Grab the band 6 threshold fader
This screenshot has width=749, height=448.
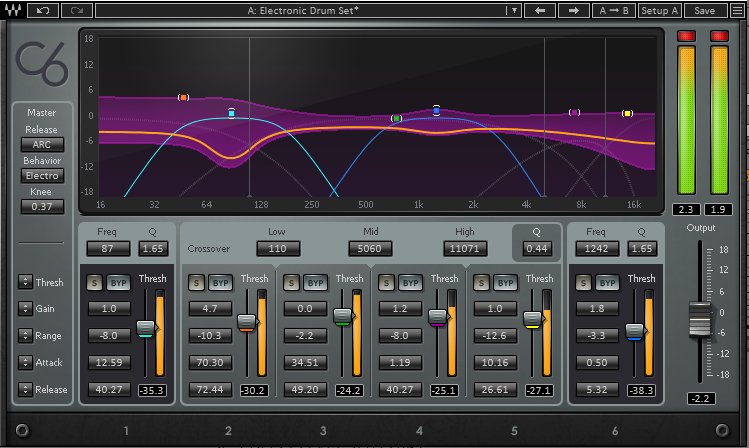click(x=635, y=331)
